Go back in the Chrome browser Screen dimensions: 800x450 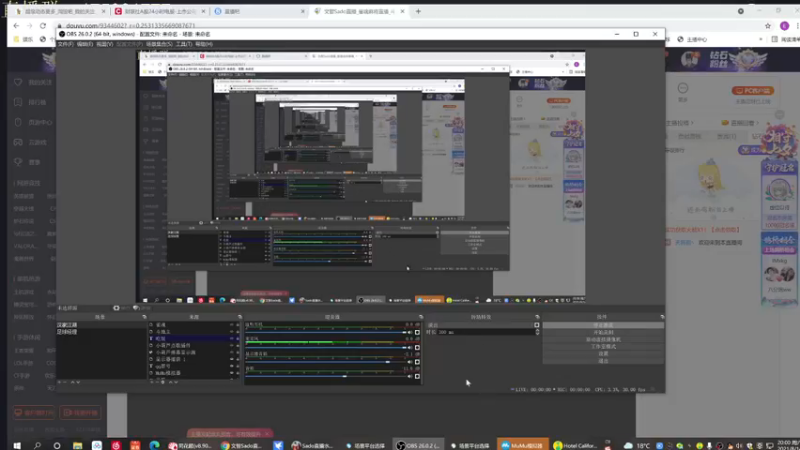click(16, 26)
